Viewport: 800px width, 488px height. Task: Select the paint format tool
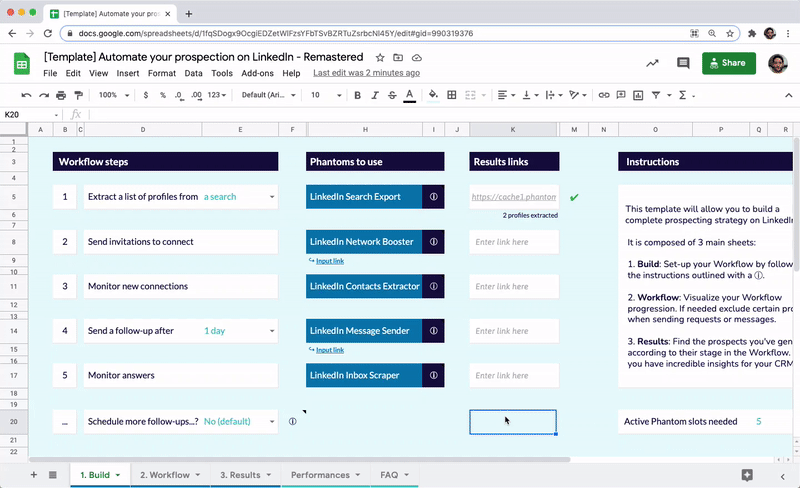tap(79, 95)
